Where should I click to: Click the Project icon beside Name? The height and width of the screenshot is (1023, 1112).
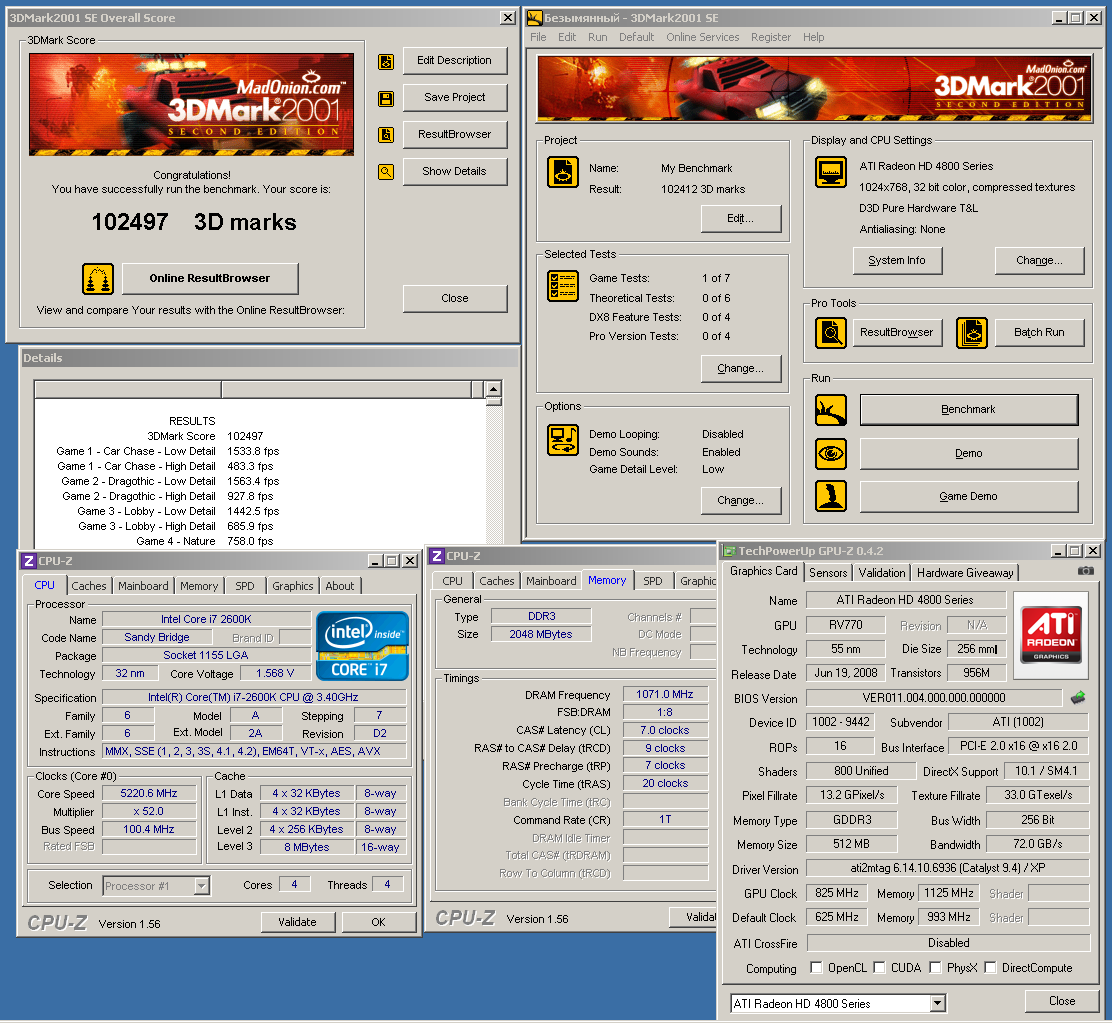pos(563,172)
